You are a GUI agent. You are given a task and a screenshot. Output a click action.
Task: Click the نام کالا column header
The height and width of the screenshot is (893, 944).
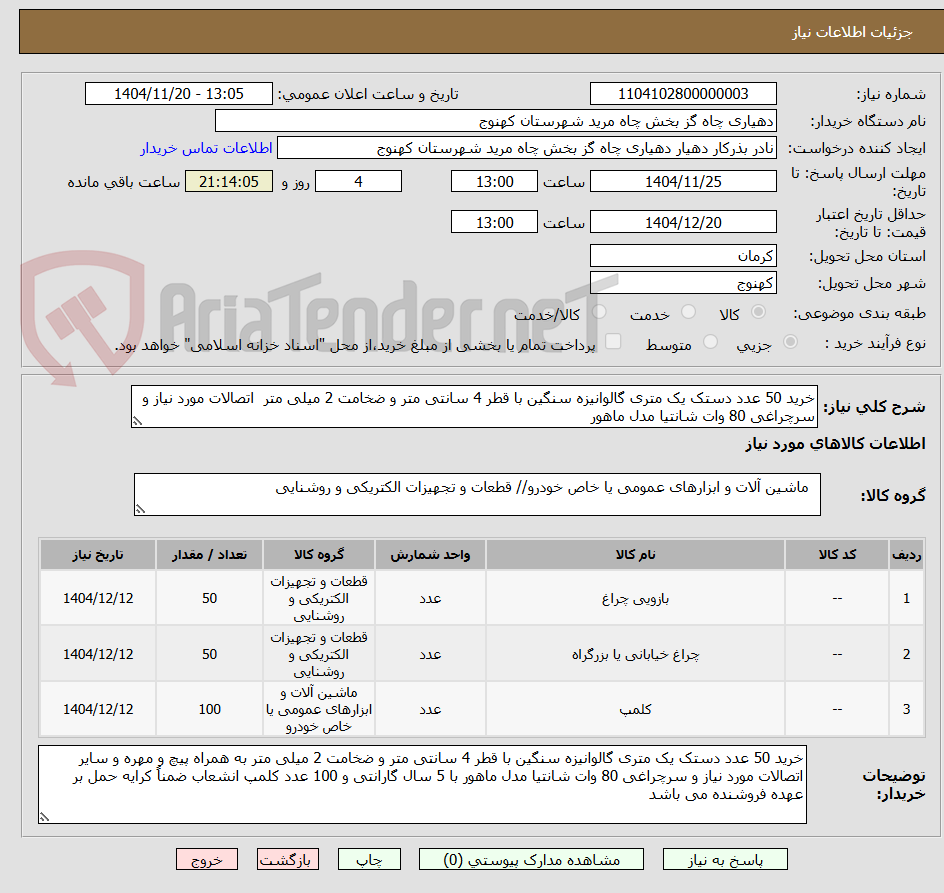[635, 555]
